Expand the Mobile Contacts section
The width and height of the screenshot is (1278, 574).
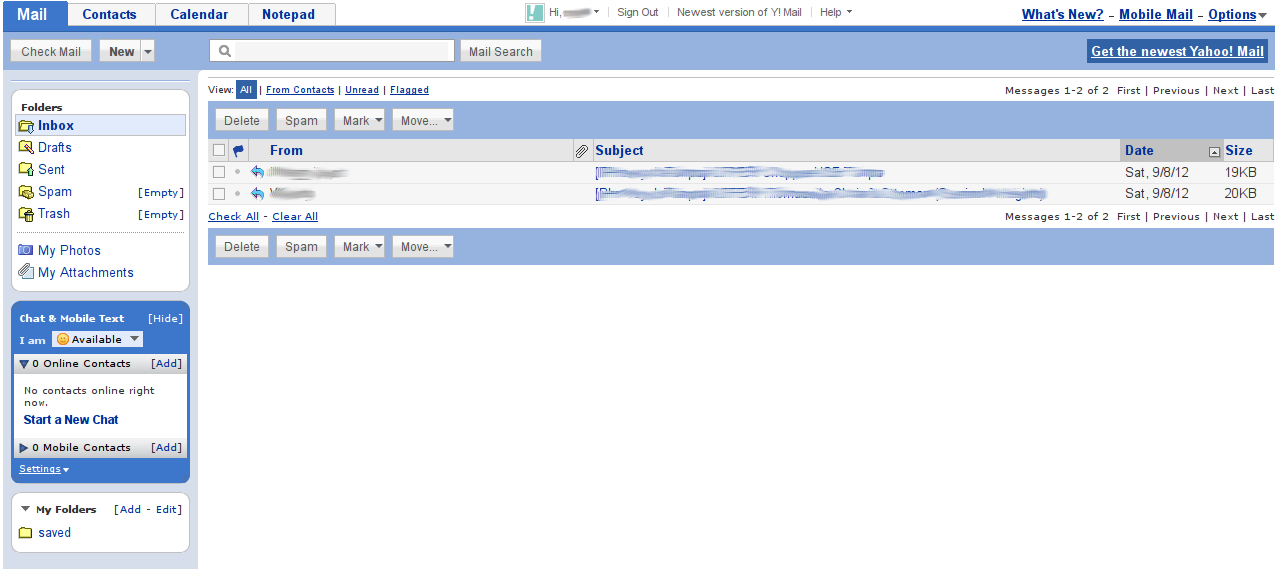24,448
